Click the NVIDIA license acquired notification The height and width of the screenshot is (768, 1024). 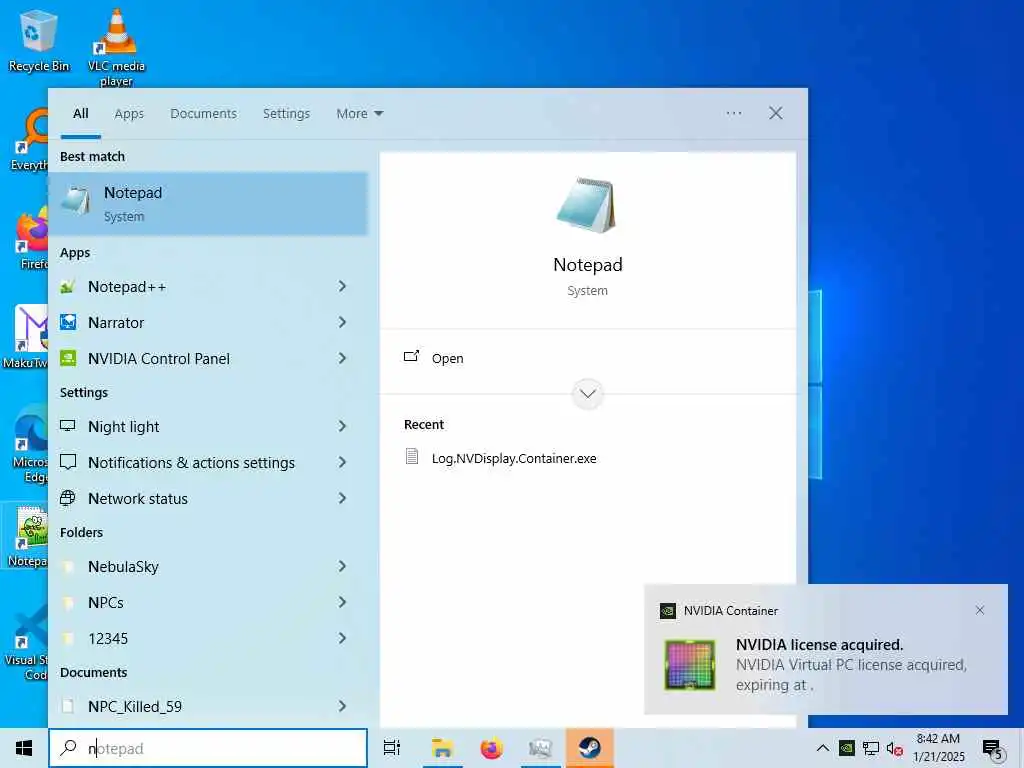825,649
